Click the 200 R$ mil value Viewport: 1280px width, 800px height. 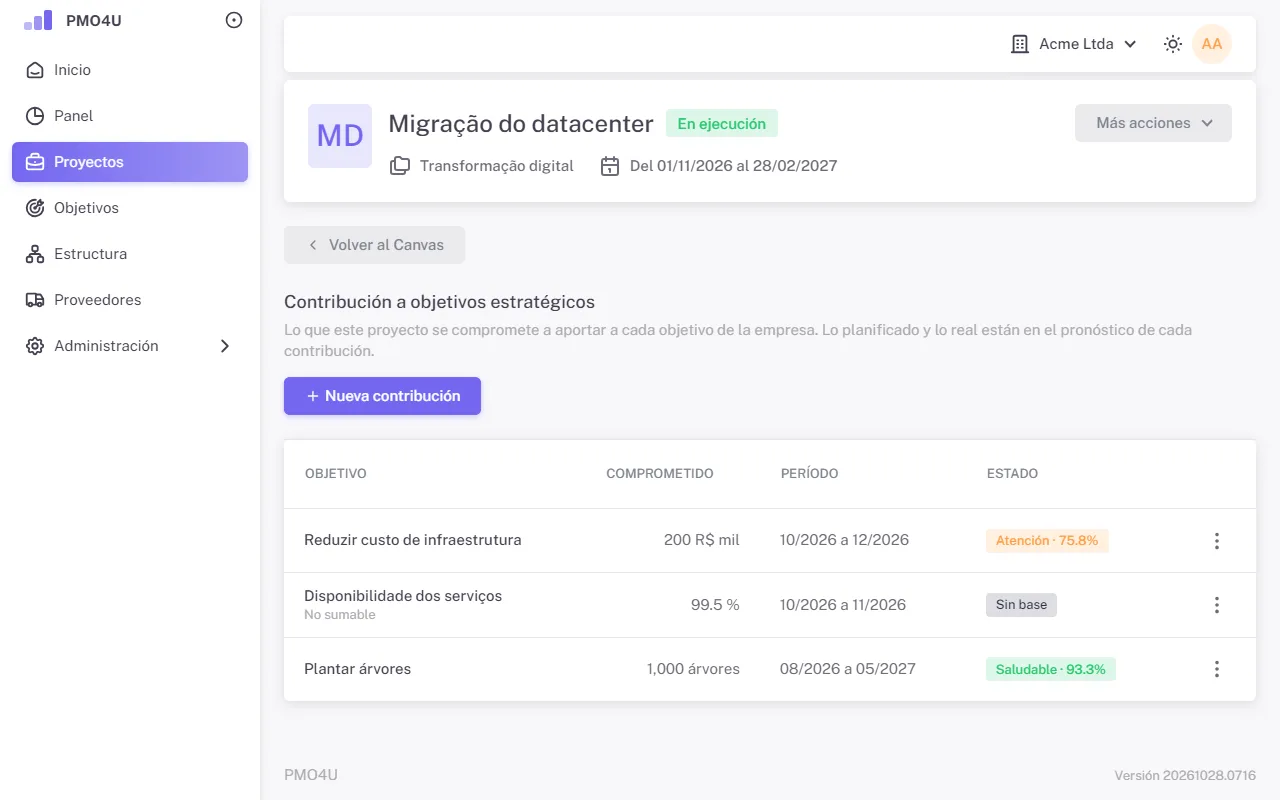pyautogui.click(x=702, y=540)
